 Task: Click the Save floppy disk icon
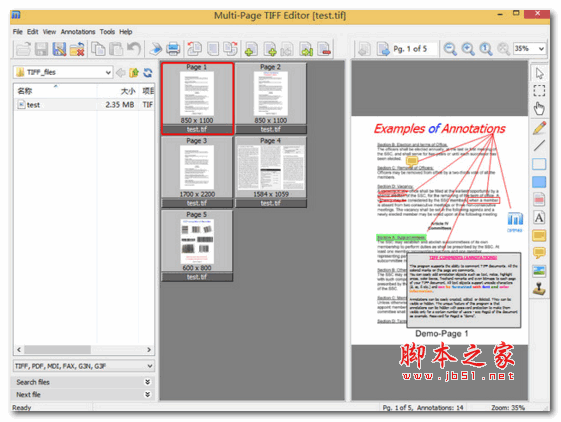tap(41, 49)
